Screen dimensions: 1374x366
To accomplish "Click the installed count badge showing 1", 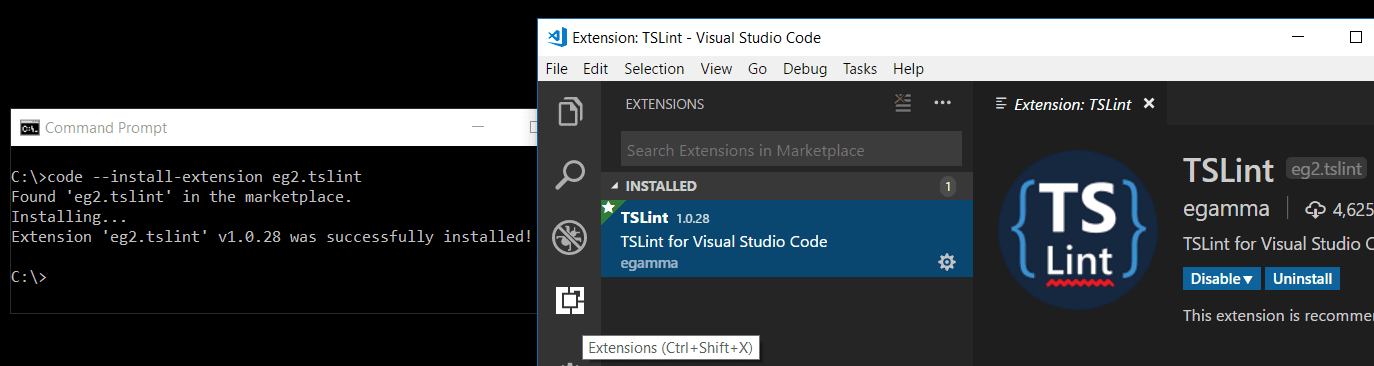I will [x=948, y=186].
